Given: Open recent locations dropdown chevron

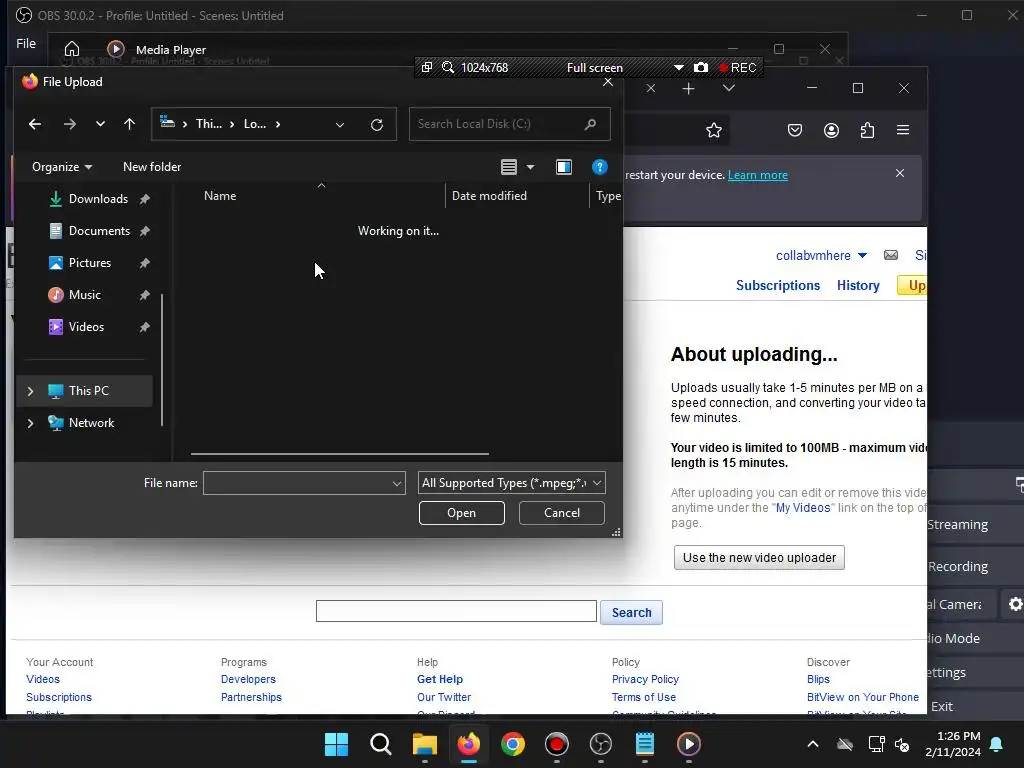Looking at the screenshot, I should pos(100,124).
